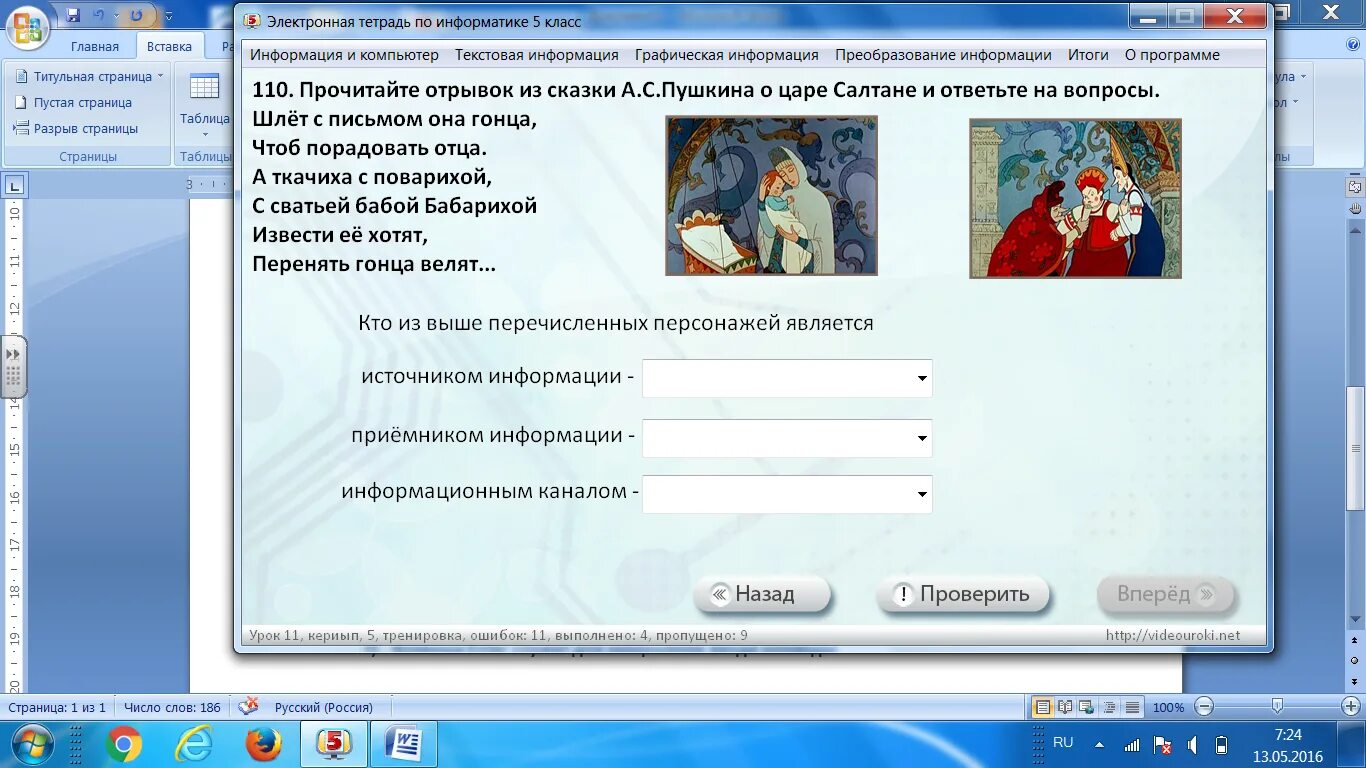
Task: Show hidden tray icons arrow
Action: pyautogui.click(x=1100, y=745)
